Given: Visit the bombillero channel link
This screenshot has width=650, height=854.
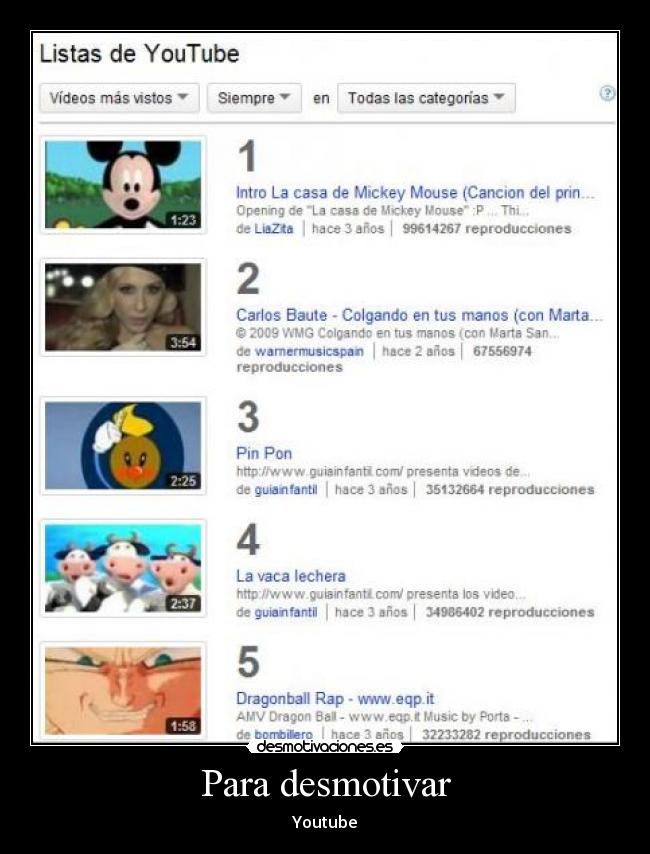Looking at the screenshot, I should point(283,734).
